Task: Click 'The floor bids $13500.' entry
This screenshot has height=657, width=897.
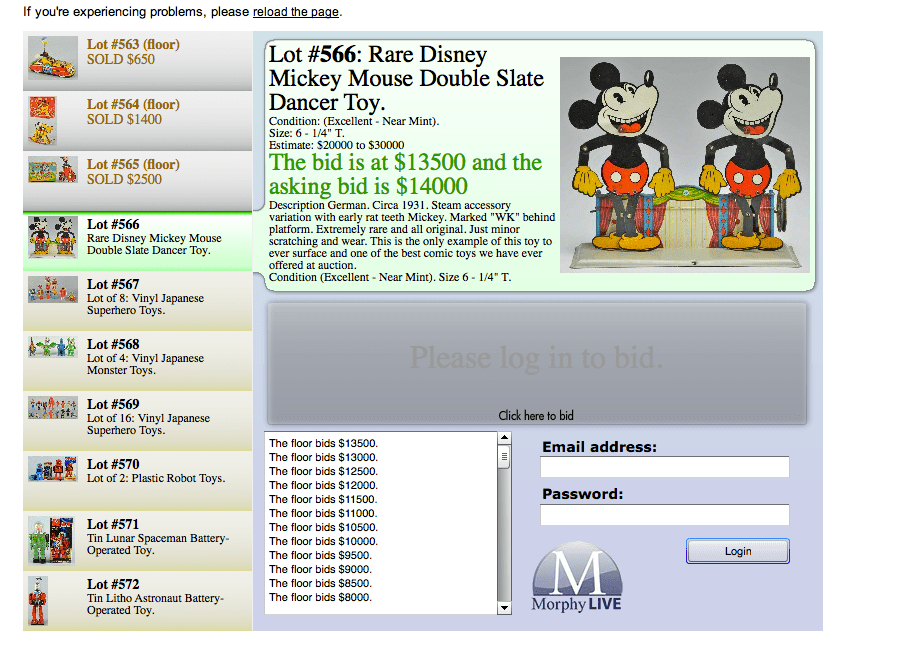Action: (324, 444)
